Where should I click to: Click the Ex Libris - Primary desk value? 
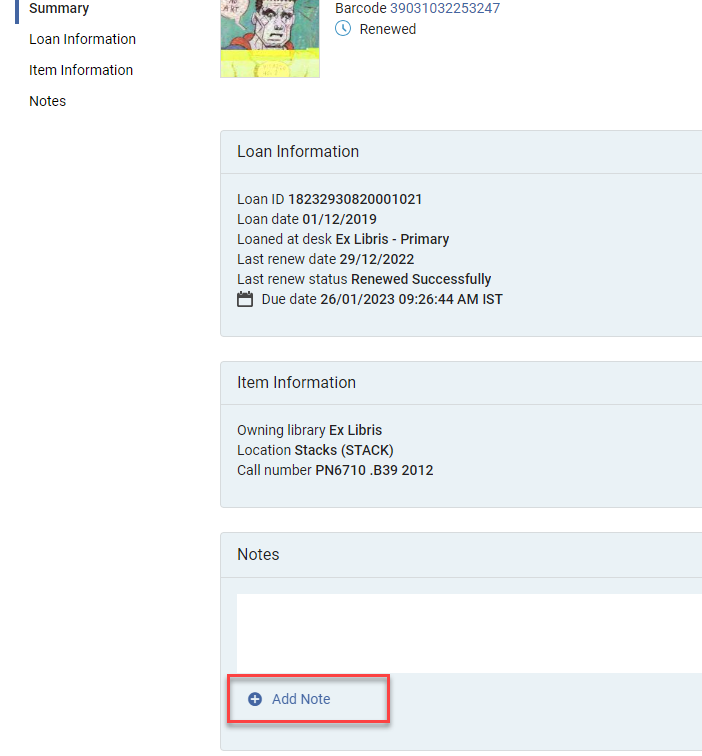[392, 239]
